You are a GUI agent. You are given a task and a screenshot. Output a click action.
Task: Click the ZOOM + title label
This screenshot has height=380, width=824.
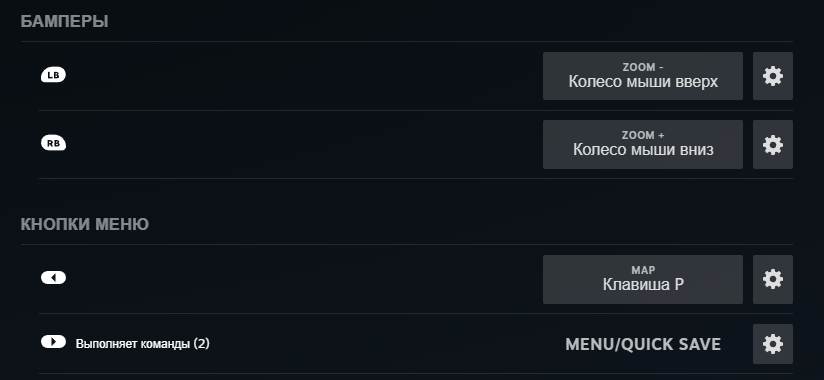pos(643,136)
